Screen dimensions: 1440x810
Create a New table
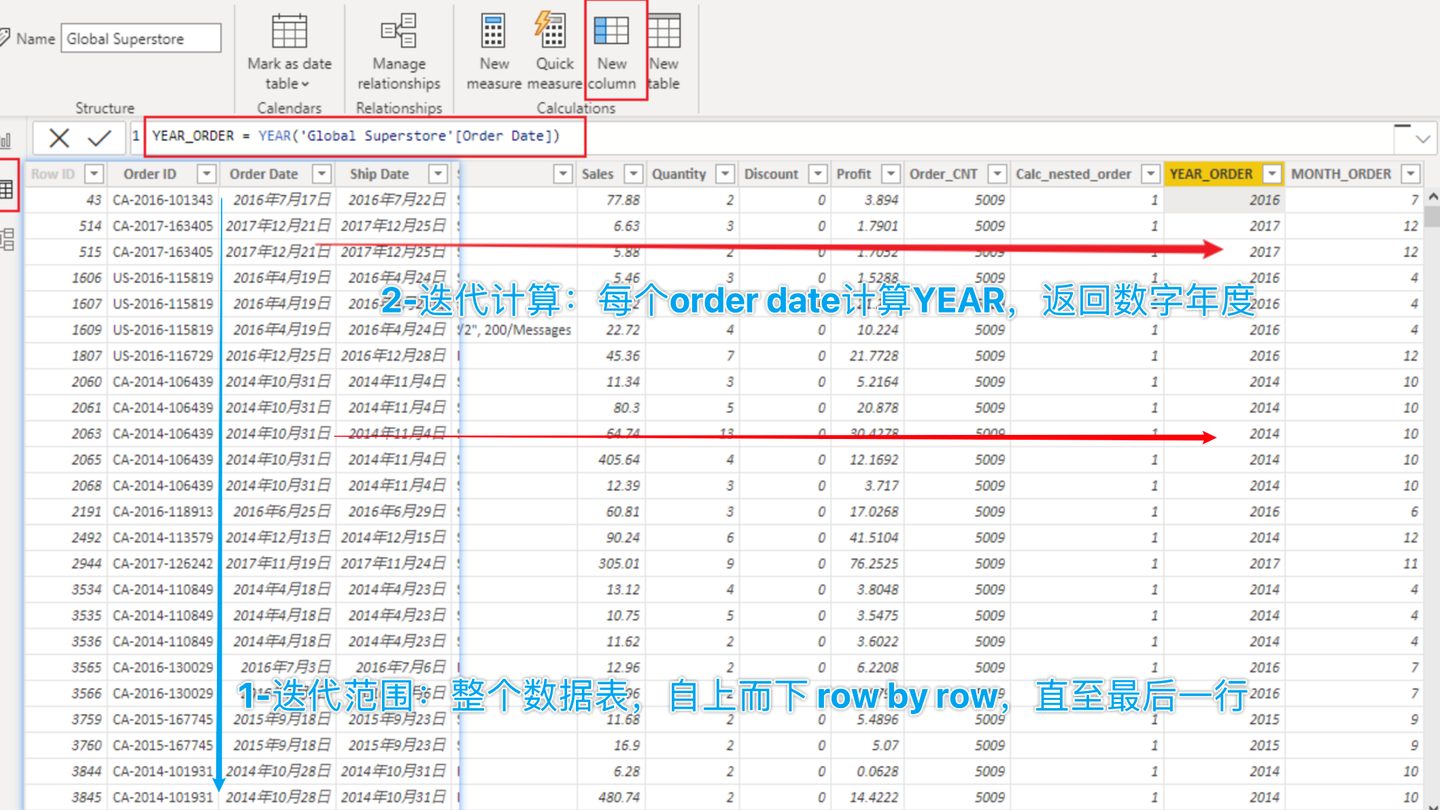coord(664,53)
